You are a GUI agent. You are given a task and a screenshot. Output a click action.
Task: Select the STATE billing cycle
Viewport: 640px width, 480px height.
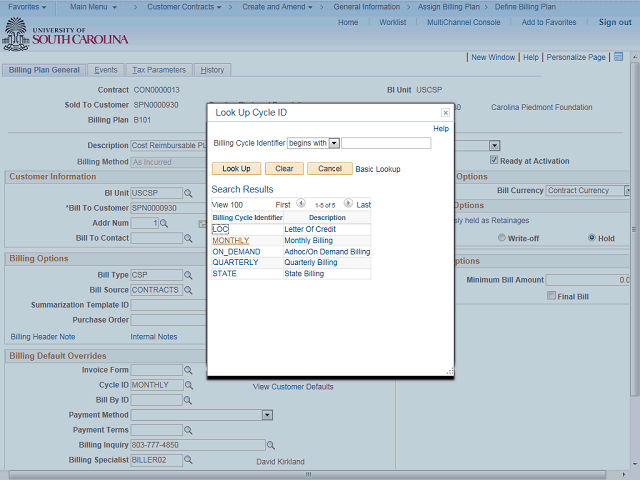coord(224,273)
